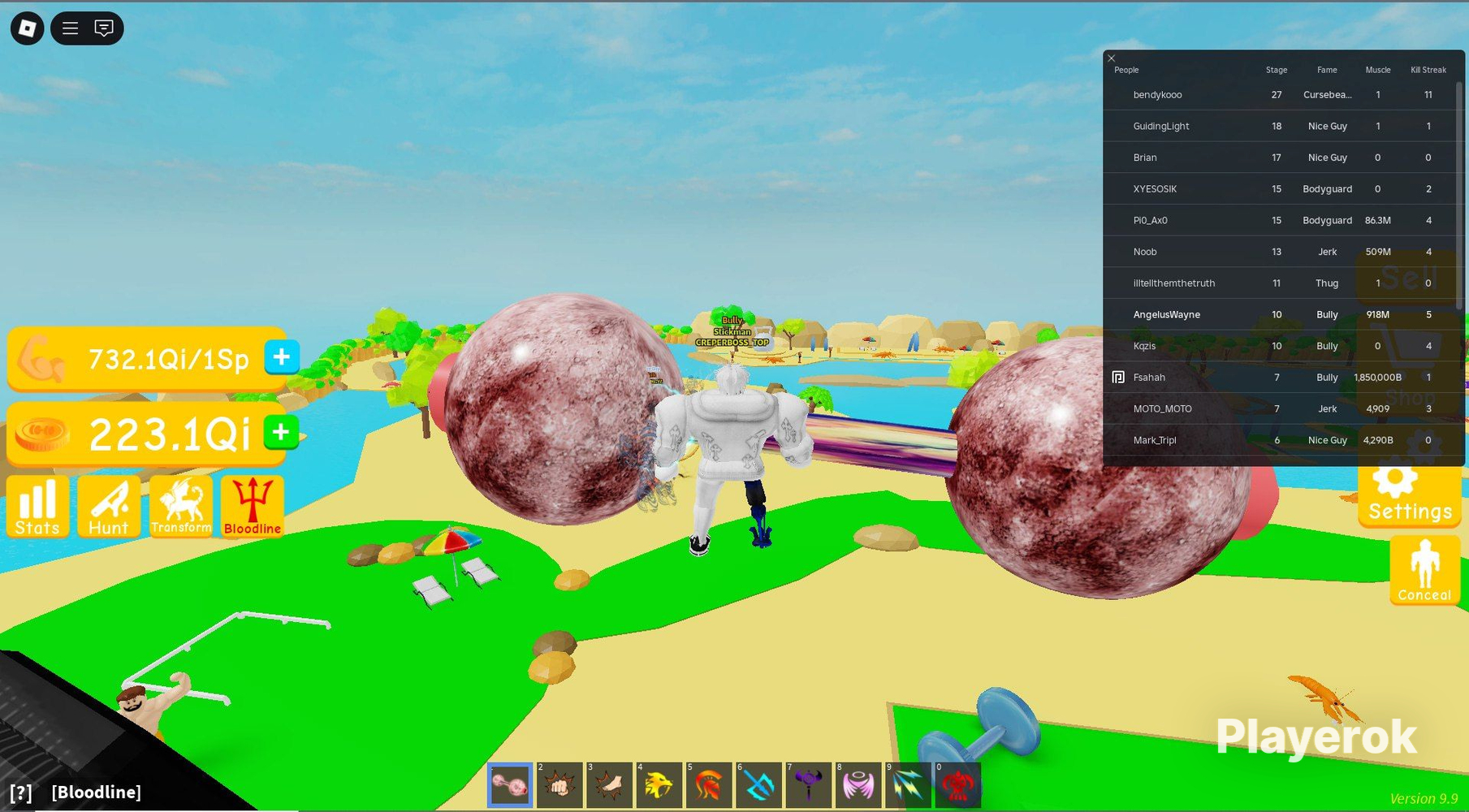Close the player leaderboard panel
This screenshot has width=1469, height=812.
pos(1112,58)
